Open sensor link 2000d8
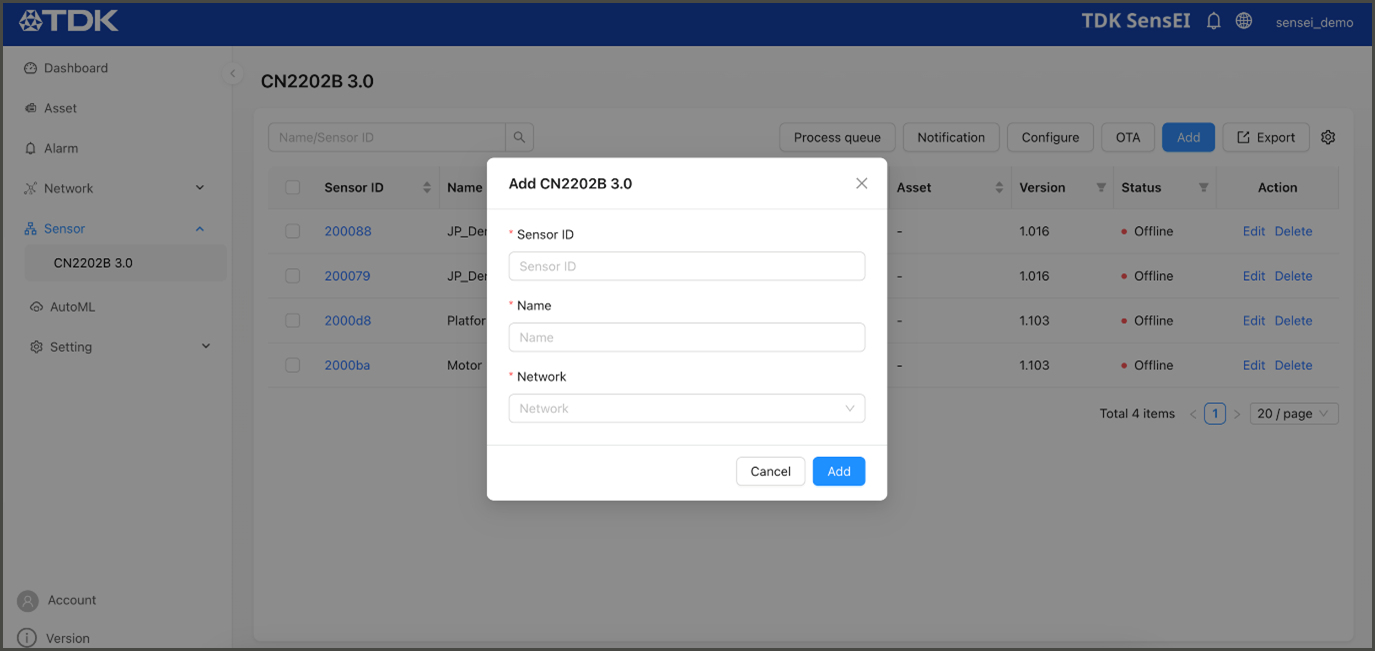Image resolution: width=1375 pixels, height=651 pixels. pyautogui.click(x=348, y=321)
